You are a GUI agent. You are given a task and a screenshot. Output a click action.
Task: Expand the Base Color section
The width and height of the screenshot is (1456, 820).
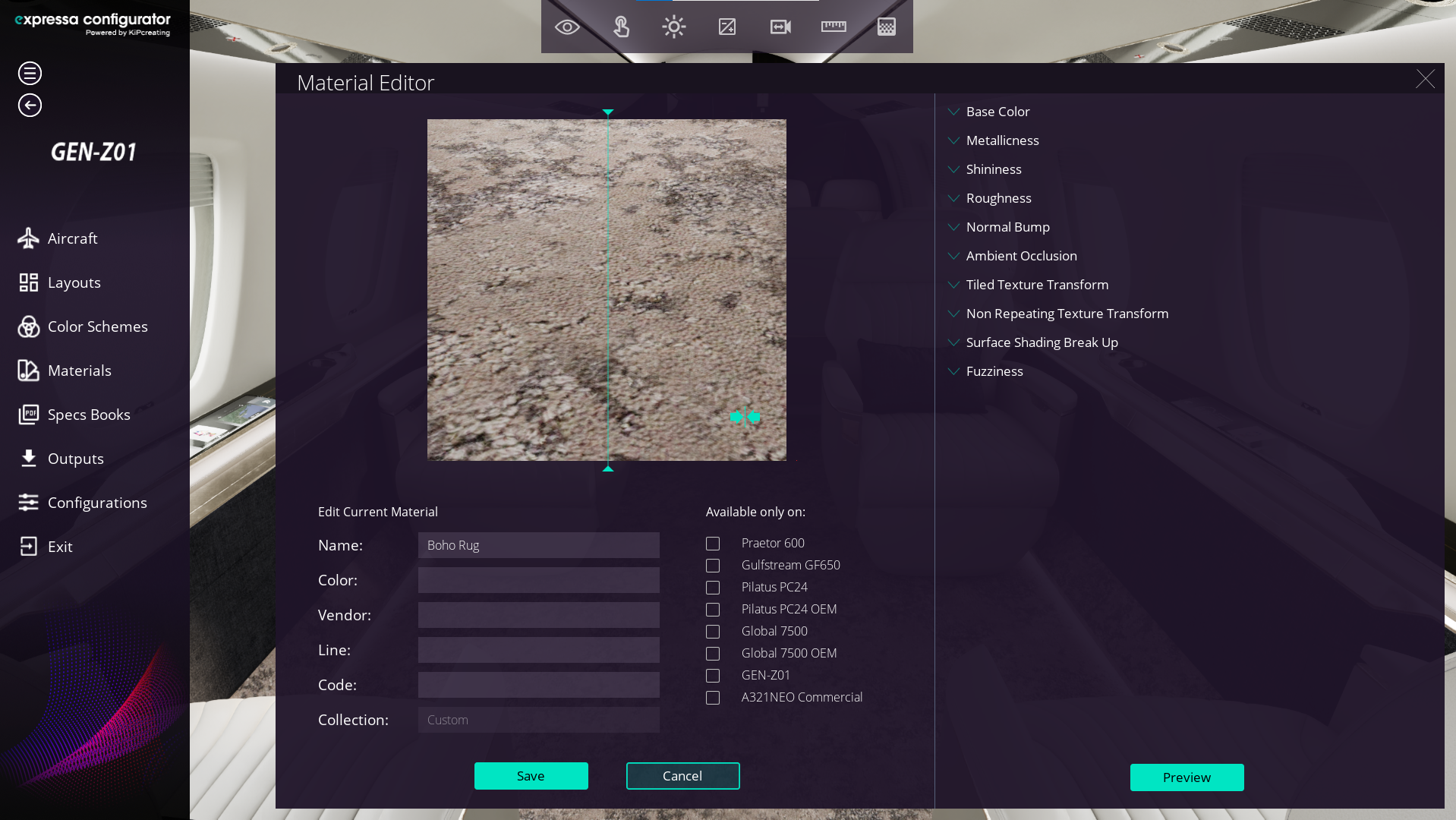(x=997, y=112)
